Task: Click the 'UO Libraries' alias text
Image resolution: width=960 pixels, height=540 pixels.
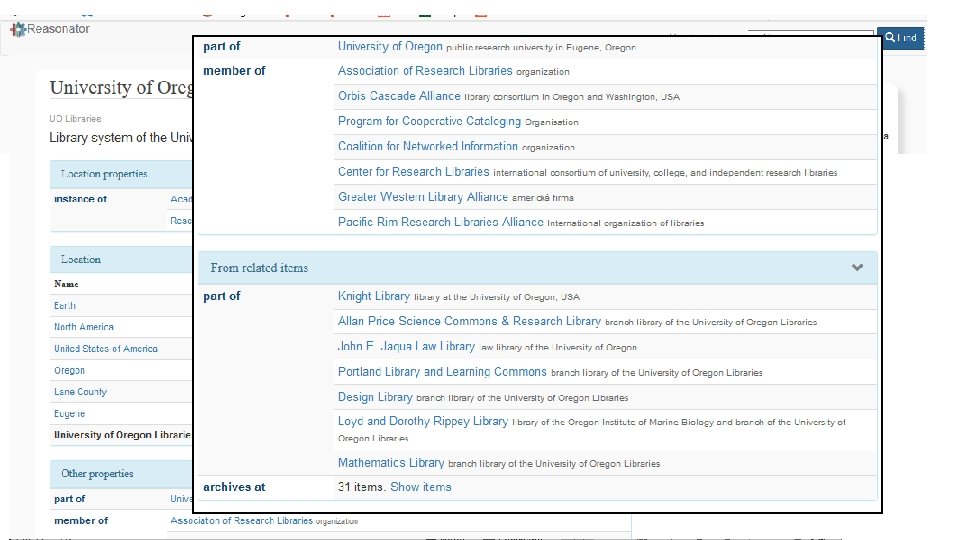Action: tap(75, 119)
